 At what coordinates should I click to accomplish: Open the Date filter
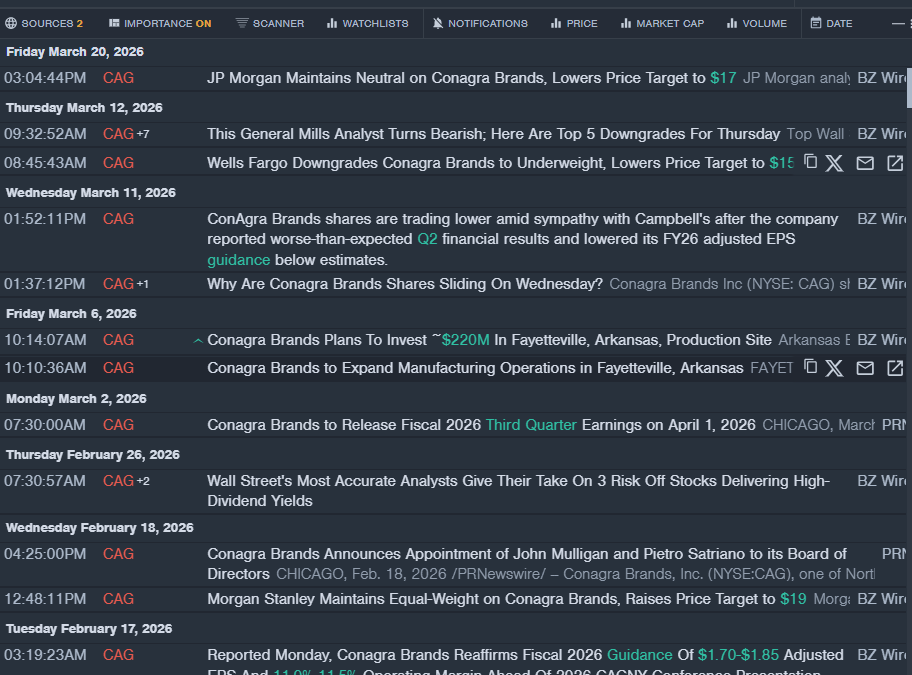831,23
